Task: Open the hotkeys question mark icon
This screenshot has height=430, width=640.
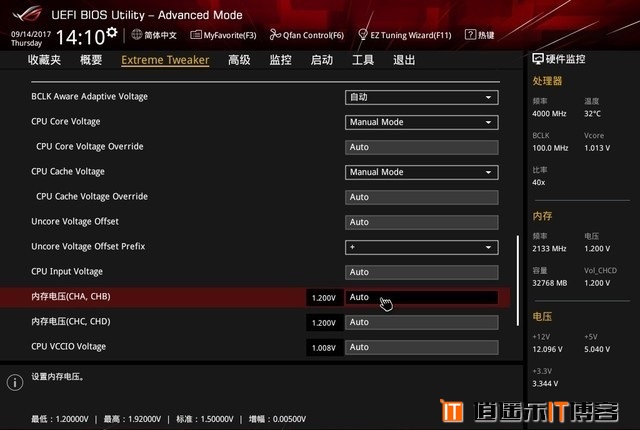Action: [470, 35]
